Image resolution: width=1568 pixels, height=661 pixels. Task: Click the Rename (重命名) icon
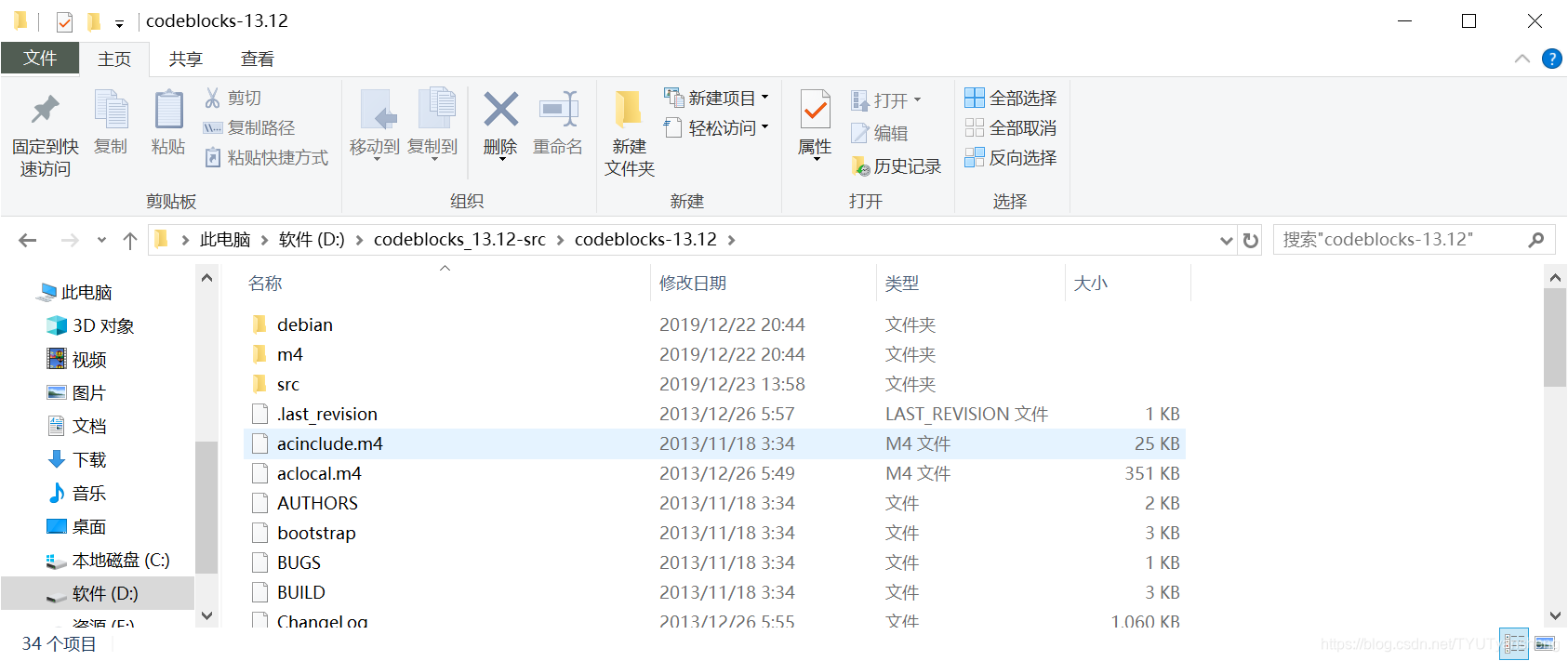coord(558,110)
